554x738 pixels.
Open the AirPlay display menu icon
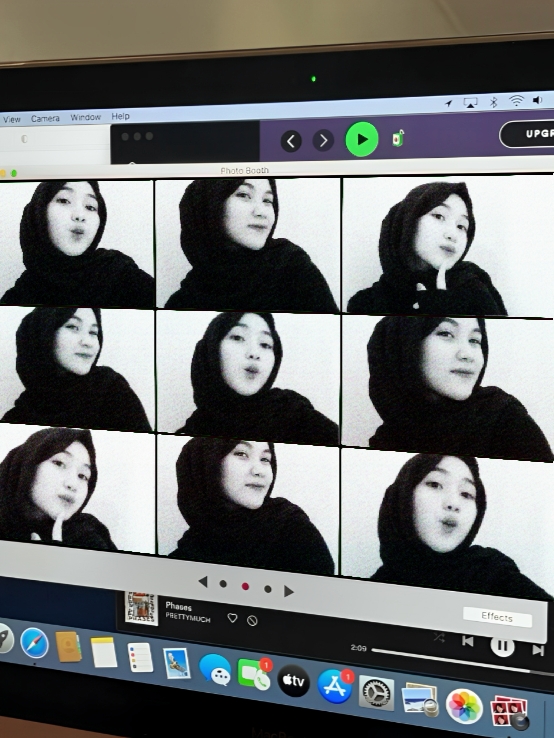point(470,102)
